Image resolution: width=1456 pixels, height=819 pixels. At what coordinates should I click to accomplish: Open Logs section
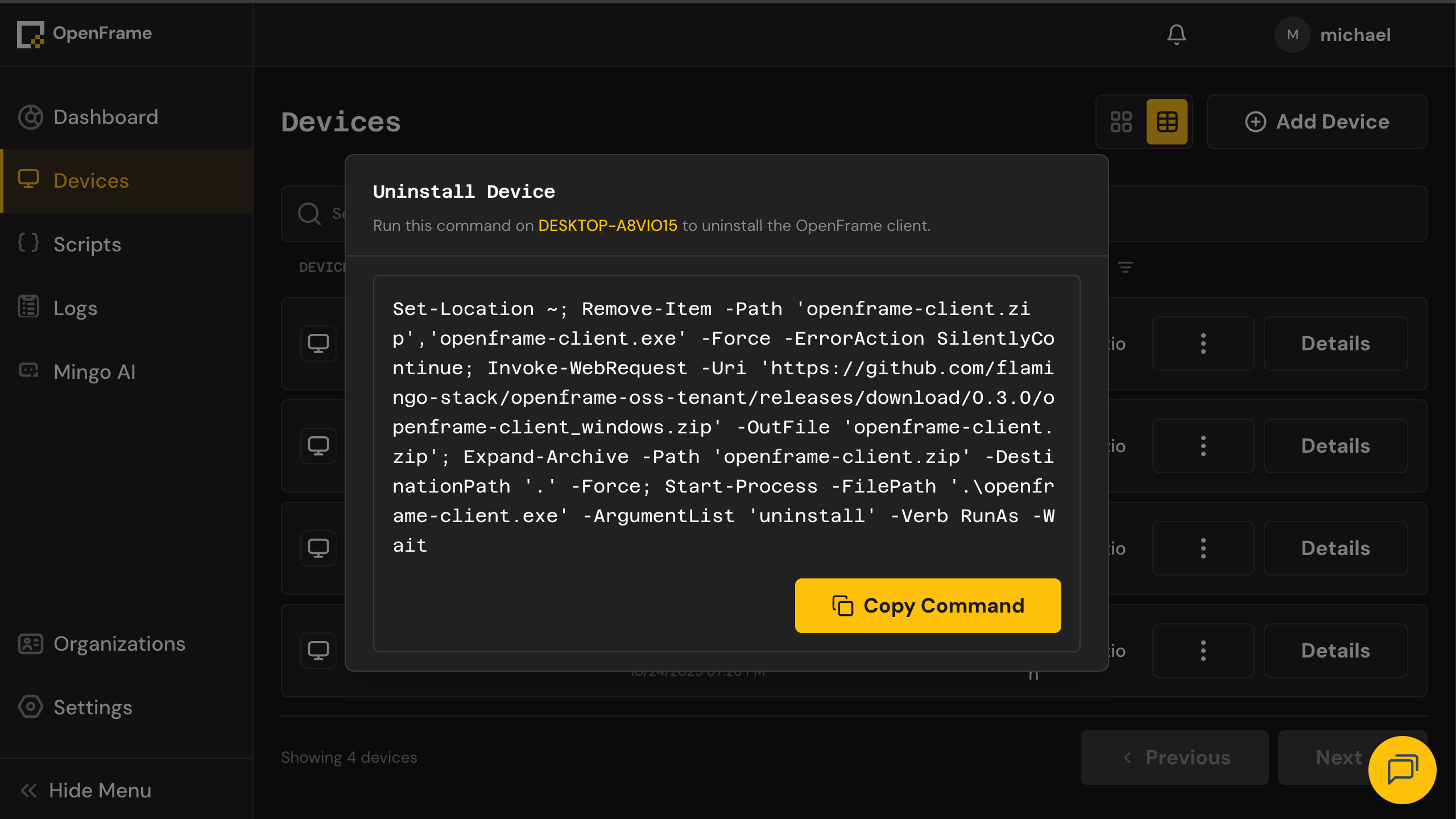pos(126,308)
